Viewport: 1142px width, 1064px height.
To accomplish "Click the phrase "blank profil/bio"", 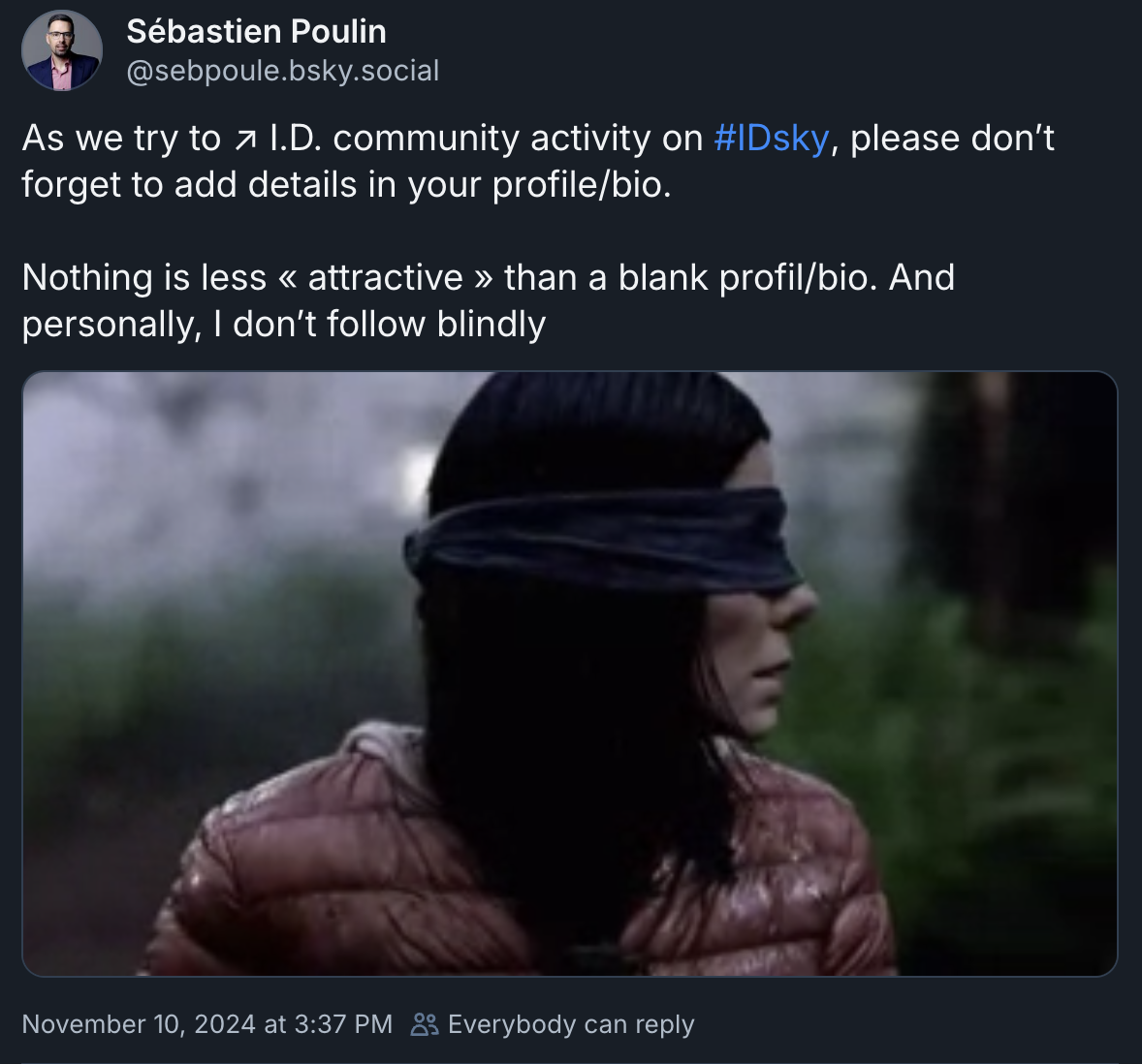I will click(747, 278).
